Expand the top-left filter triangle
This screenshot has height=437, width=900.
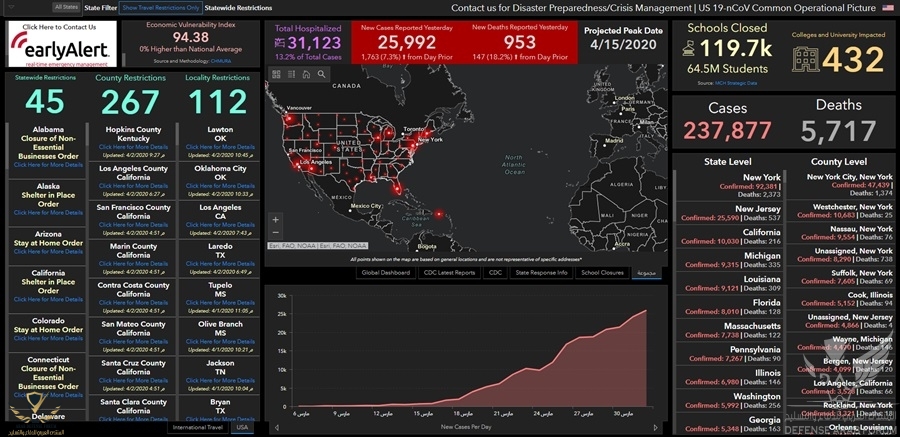(x=13, y=8)
